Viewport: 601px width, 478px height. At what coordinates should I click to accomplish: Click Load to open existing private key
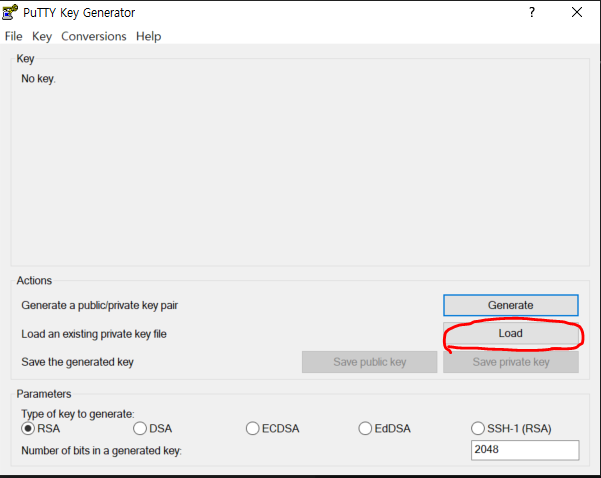[x=511, y=333]
